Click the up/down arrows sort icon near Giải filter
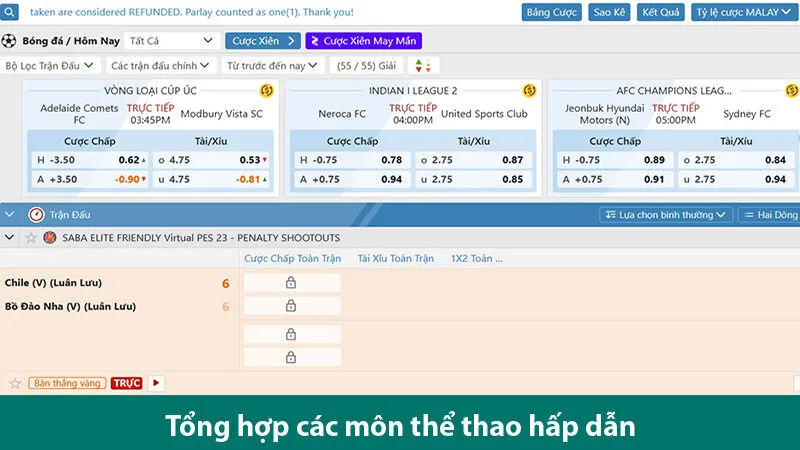The image size is (800, 450). pos(426,65)
